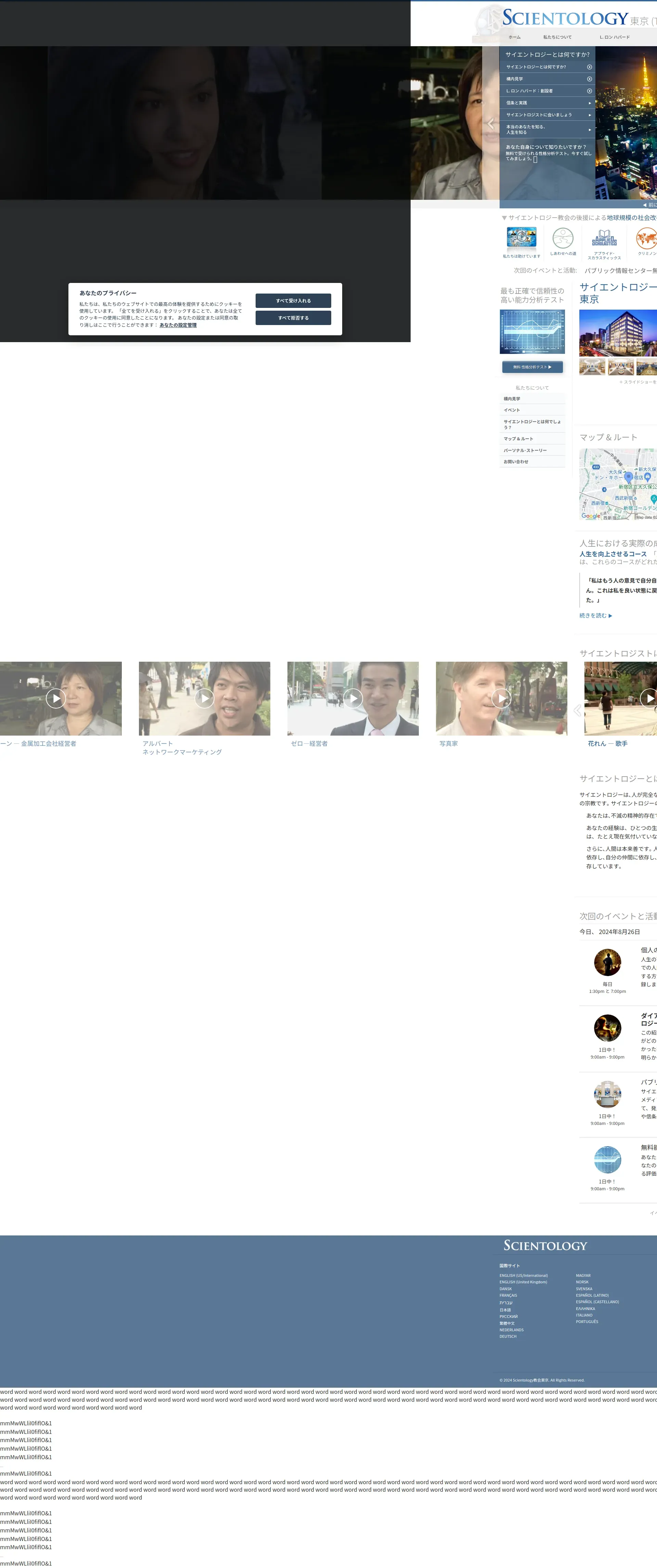The height and width of the screenshot is (1568, 657).
Task: Collapse the 地球規模の社会改善 section triangle
Action: point(504,218)
